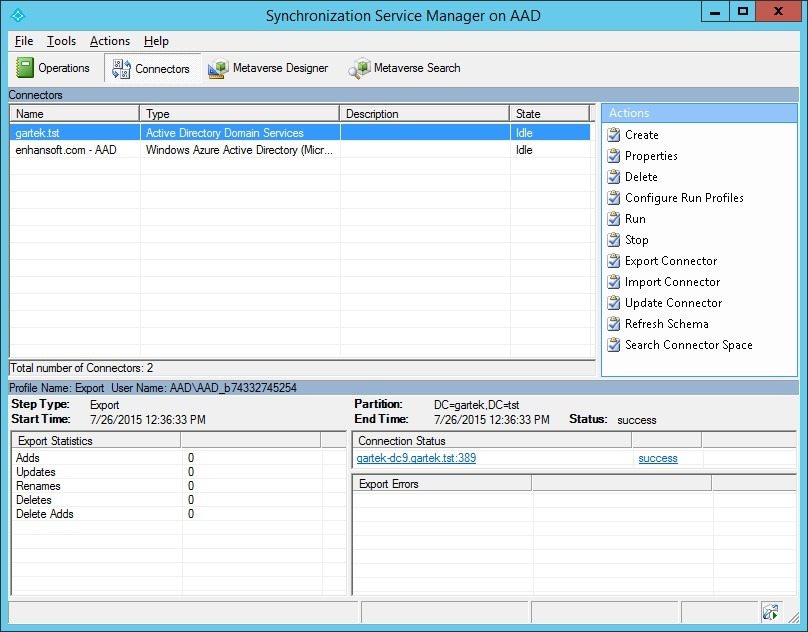Choose the Delete connector action
The image size is (808, 632).
pyautogui.click(x=641, y=177)
